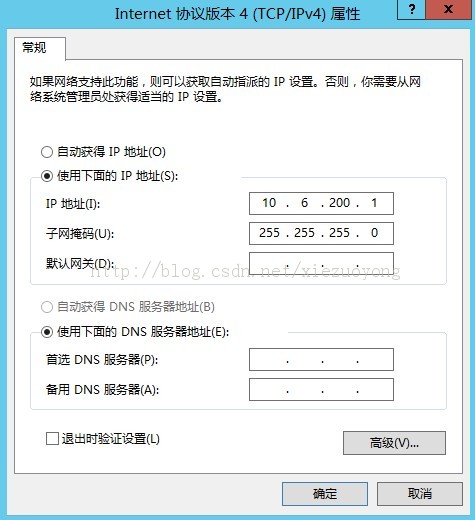Enable 退出时验证设置 checkbox
Viewport: 475px width, 520px height.
click(52, 439)
